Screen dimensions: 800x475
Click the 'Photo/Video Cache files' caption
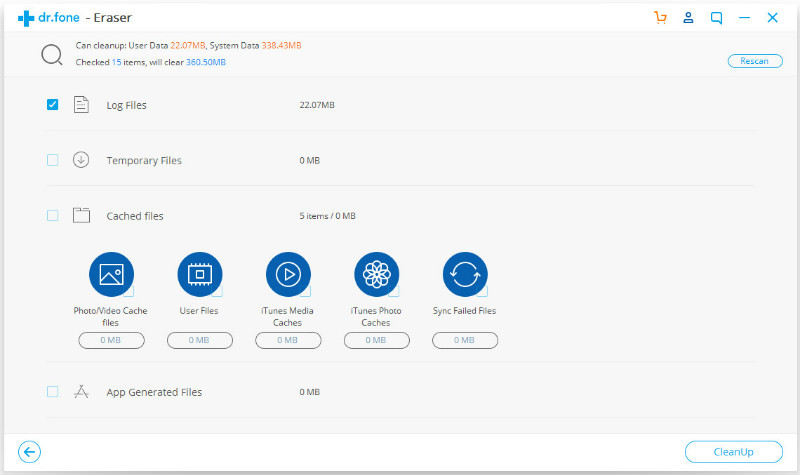click(110, 316)
